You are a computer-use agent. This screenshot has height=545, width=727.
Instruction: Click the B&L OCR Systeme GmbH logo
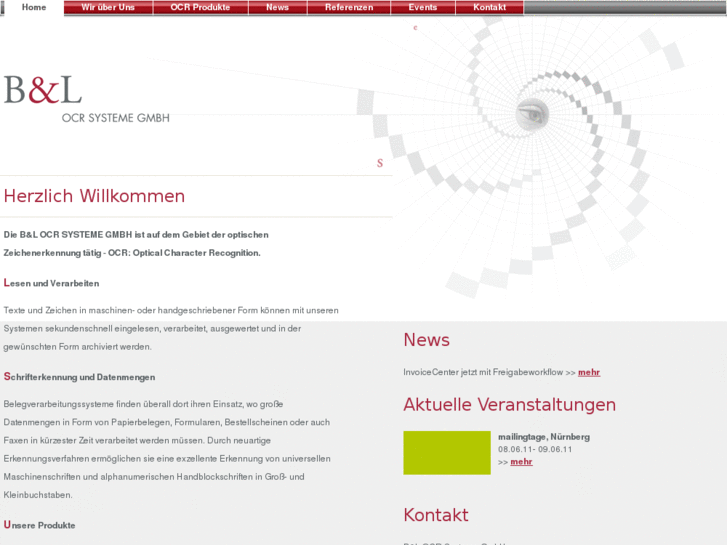tap(87, 99)
